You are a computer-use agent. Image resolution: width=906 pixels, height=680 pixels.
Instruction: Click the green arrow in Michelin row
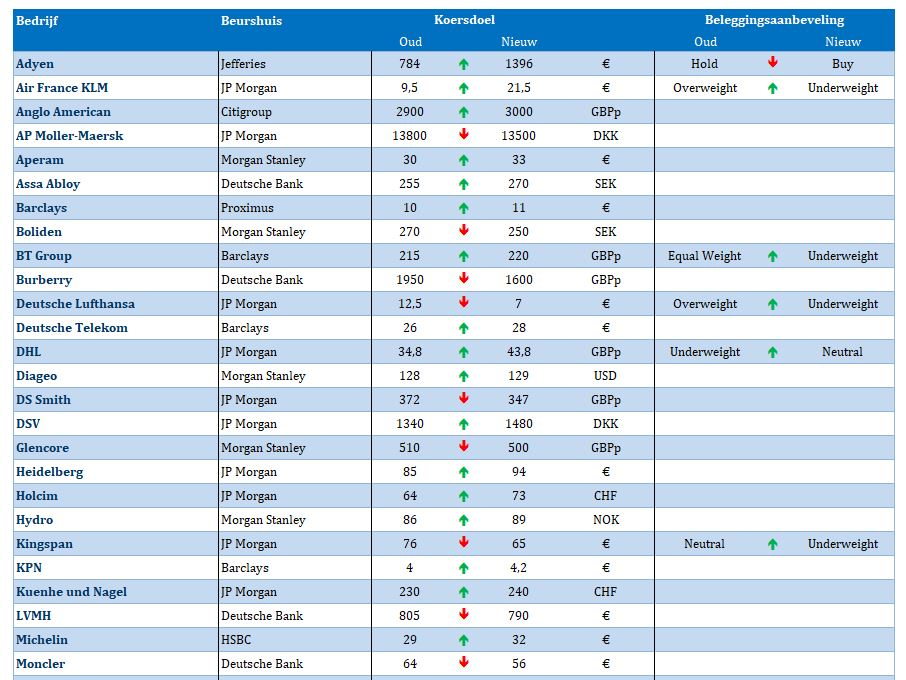tap(463, 640)
